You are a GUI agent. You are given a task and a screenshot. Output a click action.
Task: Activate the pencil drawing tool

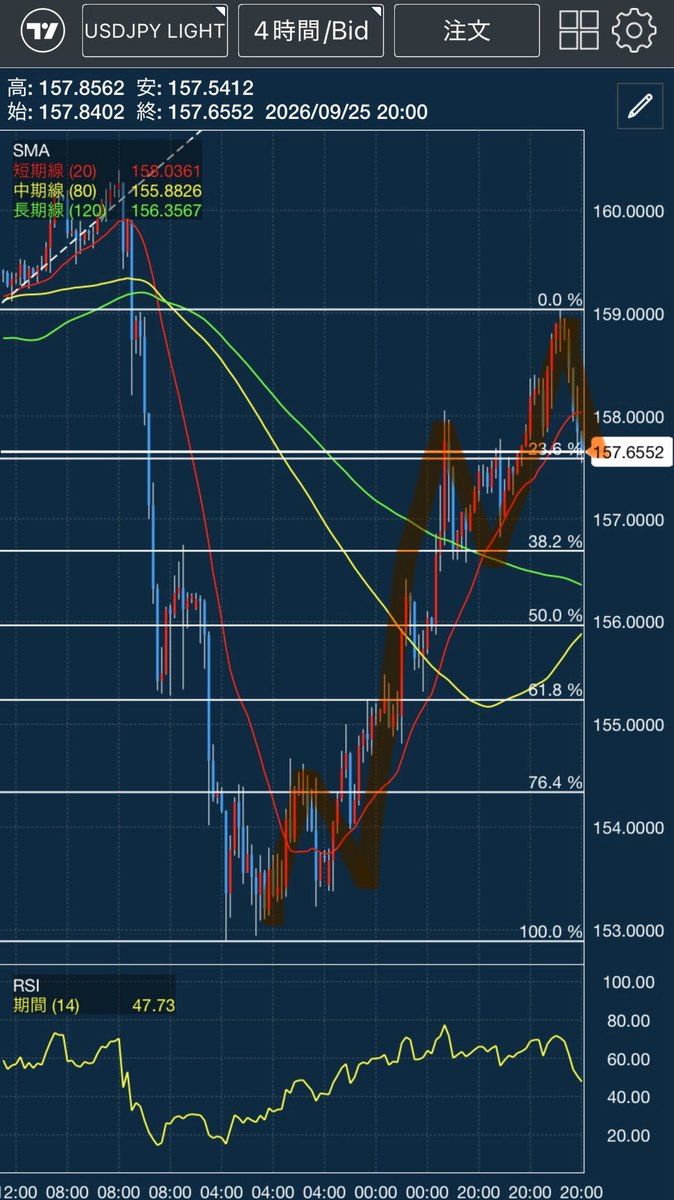(640, 106)
